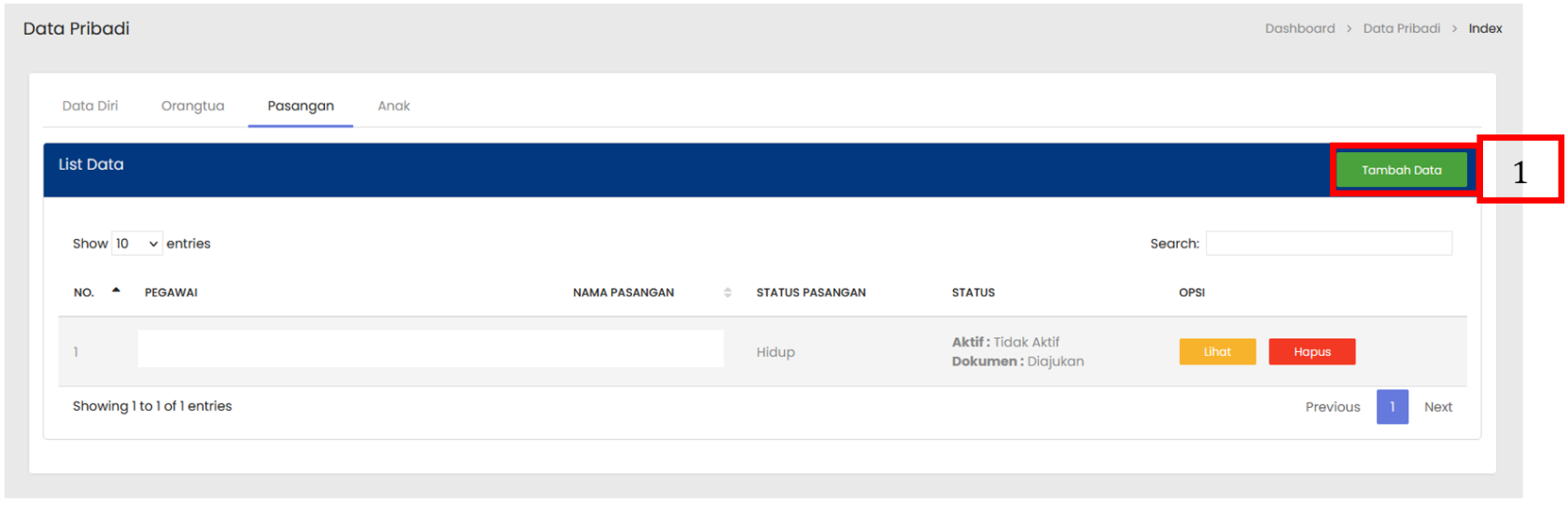Click the Status Pasangan column header
The height and width of the screenshot is (507, 1568).
pyautogui.click(x=810, y=293)
